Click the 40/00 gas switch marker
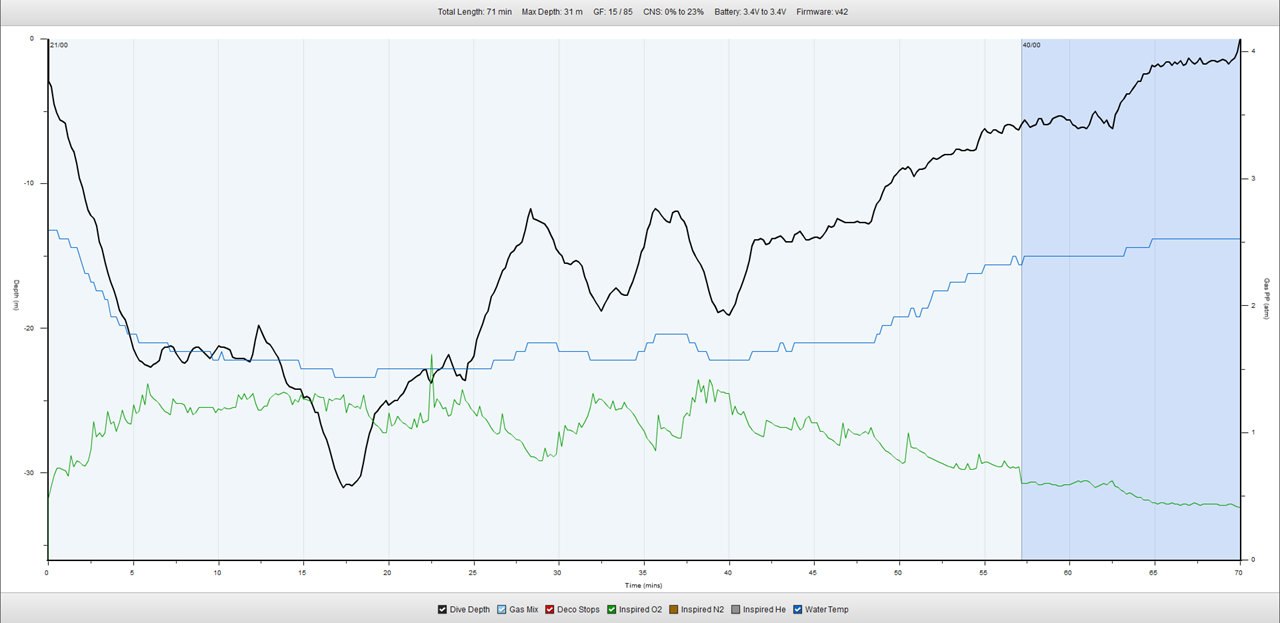Viewport: 1280px width, 623px height. click(1031, 45)
